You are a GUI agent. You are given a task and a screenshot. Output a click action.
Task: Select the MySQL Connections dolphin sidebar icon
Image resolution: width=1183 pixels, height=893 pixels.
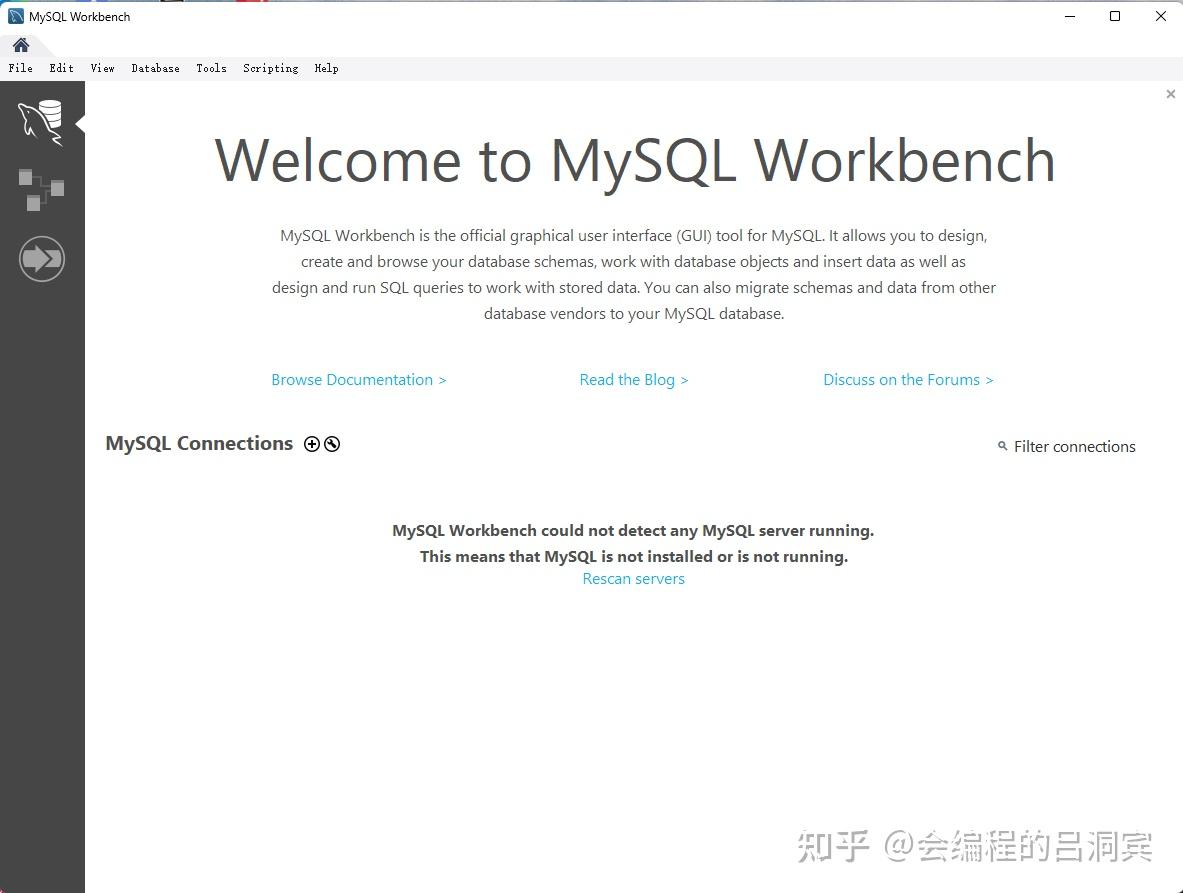(42, 120)
